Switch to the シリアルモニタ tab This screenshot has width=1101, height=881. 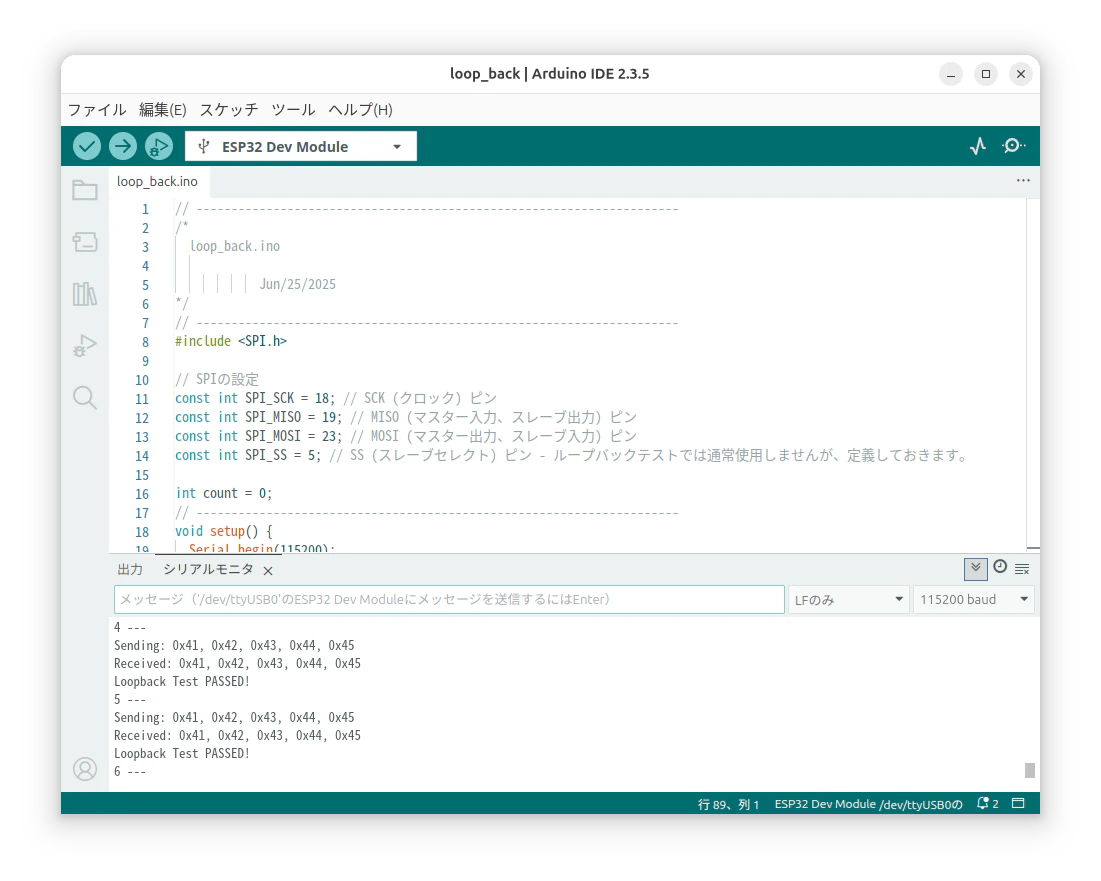point(208,569)
